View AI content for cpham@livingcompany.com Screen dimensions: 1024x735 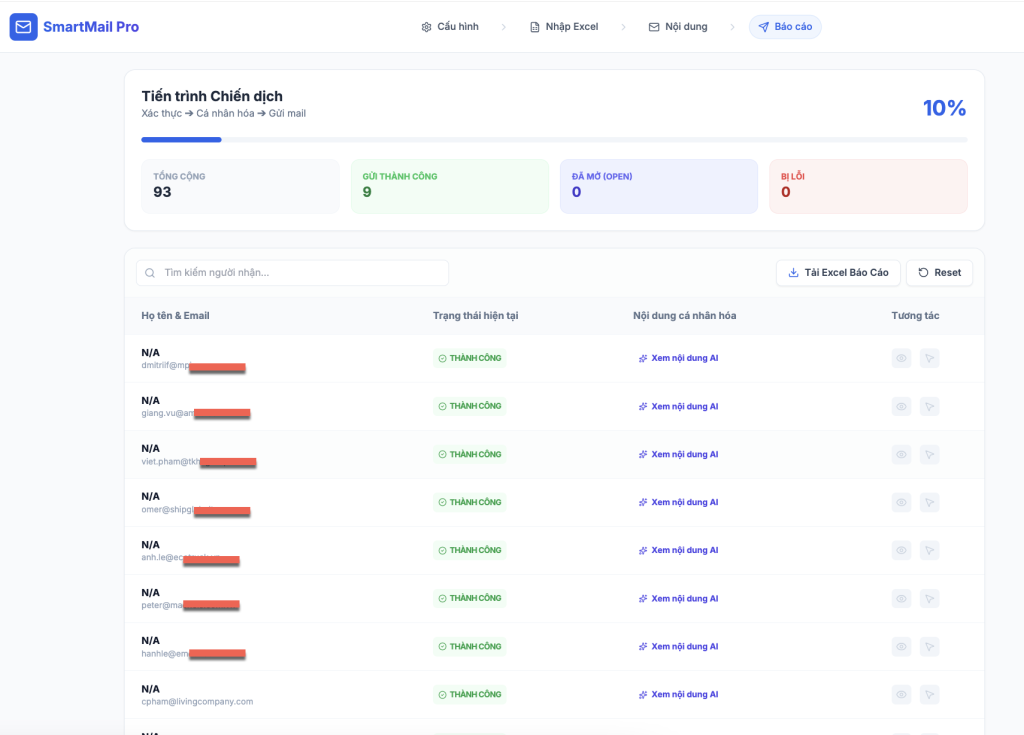tap(684, 694)
